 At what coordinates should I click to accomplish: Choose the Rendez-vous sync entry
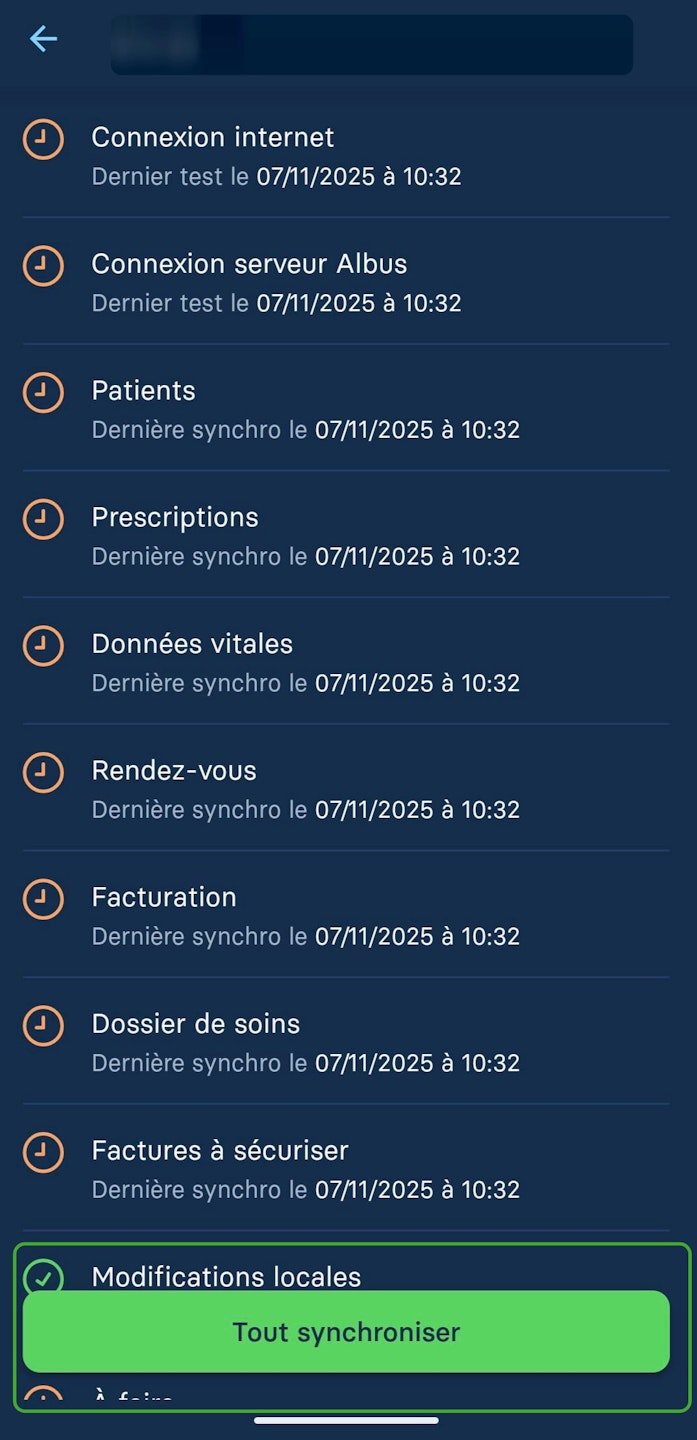click(174, 771)
